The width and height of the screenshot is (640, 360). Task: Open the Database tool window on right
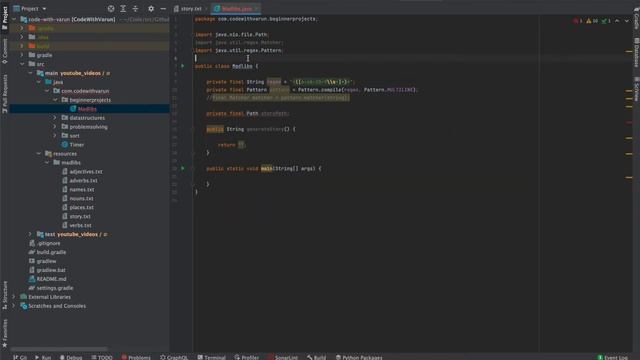[636, 52]
